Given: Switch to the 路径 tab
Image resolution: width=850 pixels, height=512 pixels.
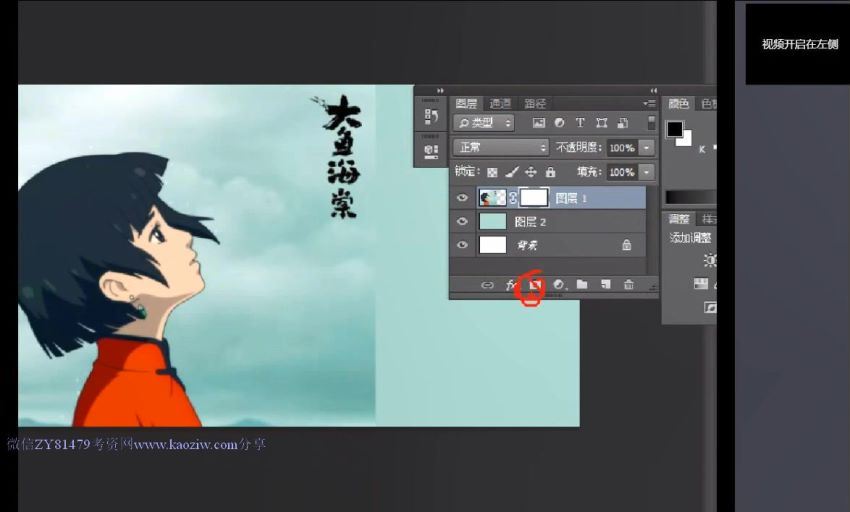Looking at the screenshot, I should pyautogui.click(x=535, y=104).
